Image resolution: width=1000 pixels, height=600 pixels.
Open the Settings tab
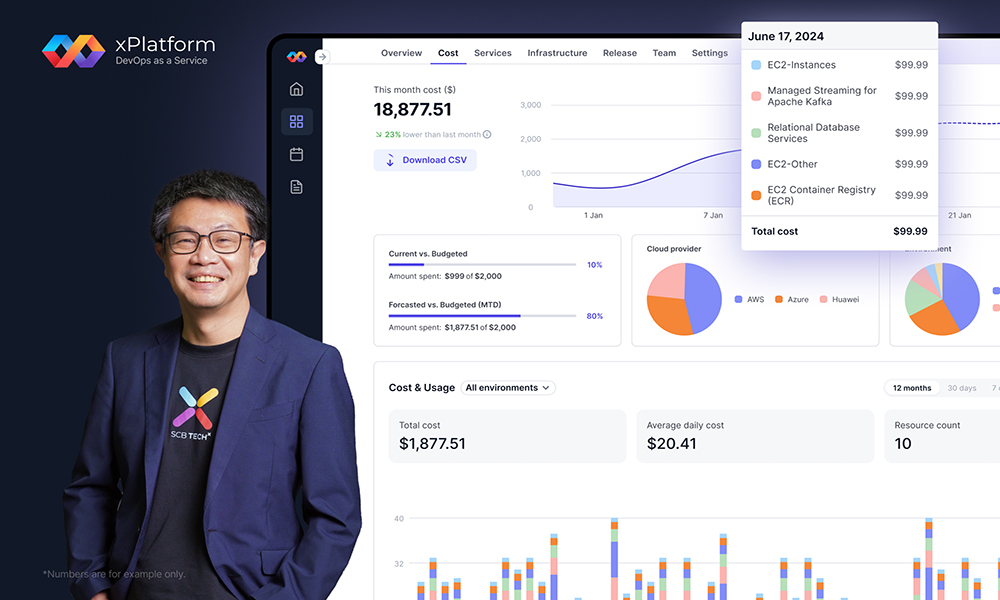709,53
